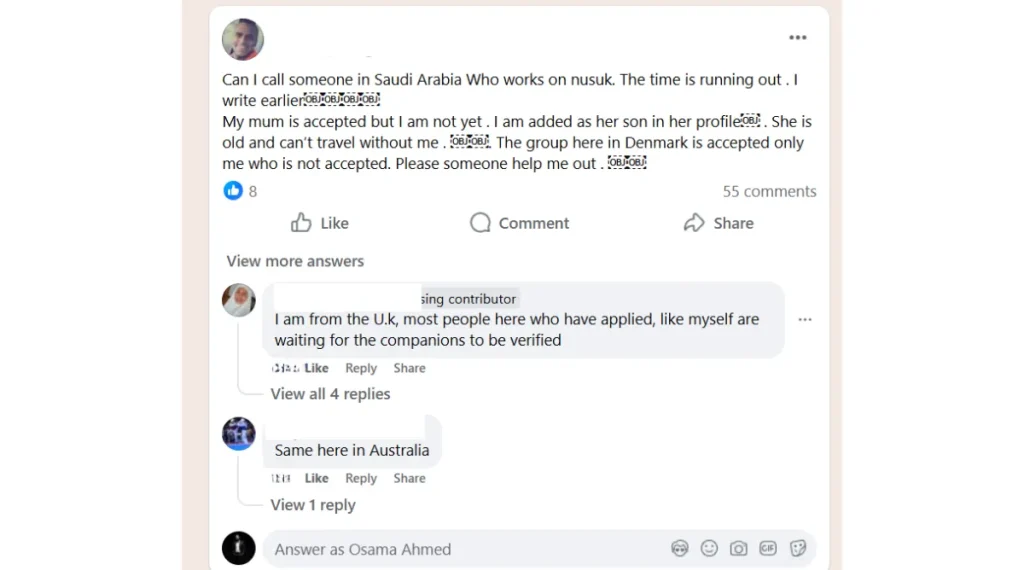Attach a photo using the camera icon

[x=738, y=548]
